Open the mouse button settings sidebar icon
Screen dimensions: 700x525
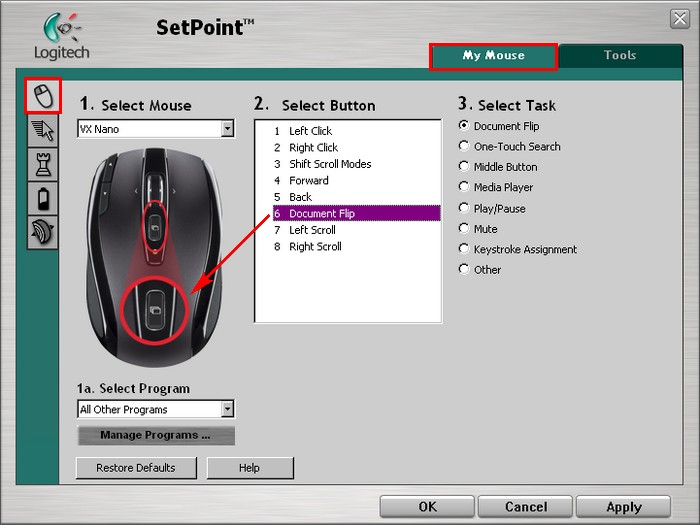tap(43, 96)
